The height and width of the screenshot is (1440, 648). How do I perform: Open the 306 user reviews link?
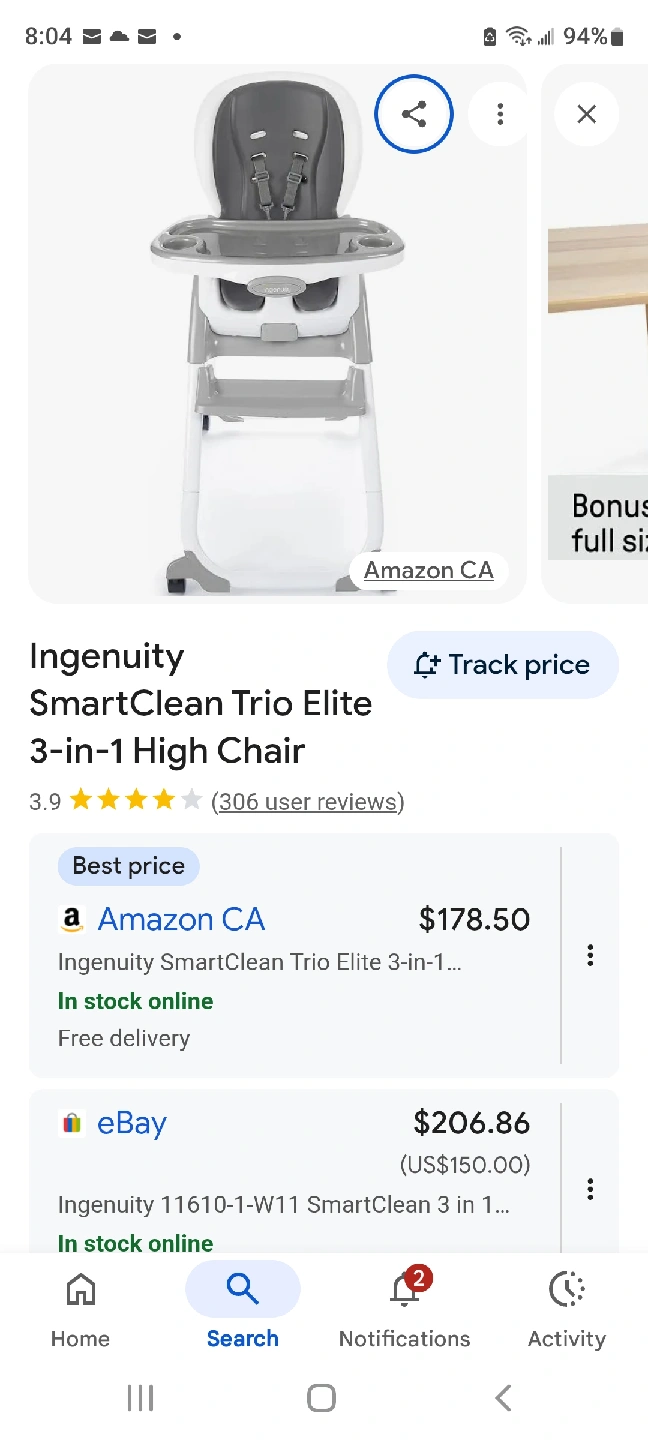click(x=307, y=801)
